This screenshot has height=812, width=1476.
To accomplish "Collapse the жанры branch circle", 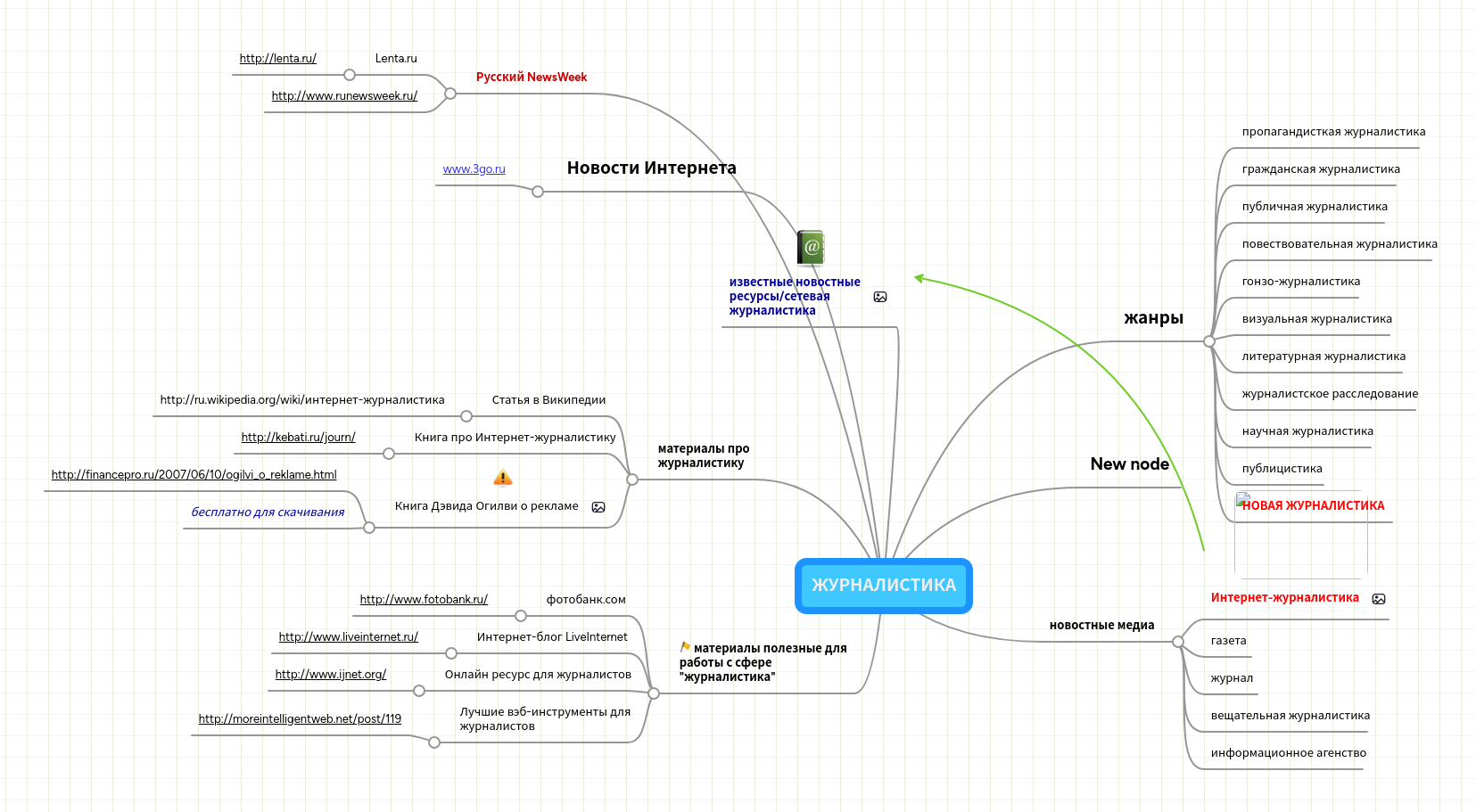I will [x=1209, y=341].
